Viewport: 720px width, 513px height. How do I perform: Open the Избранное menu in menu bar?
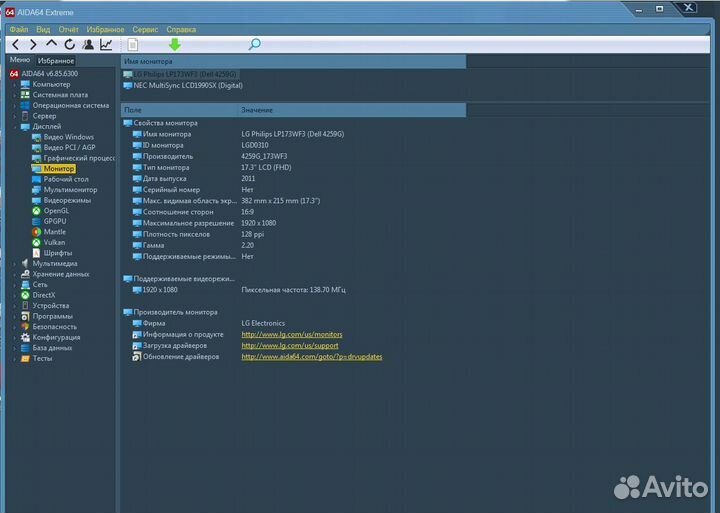(105, 29)
